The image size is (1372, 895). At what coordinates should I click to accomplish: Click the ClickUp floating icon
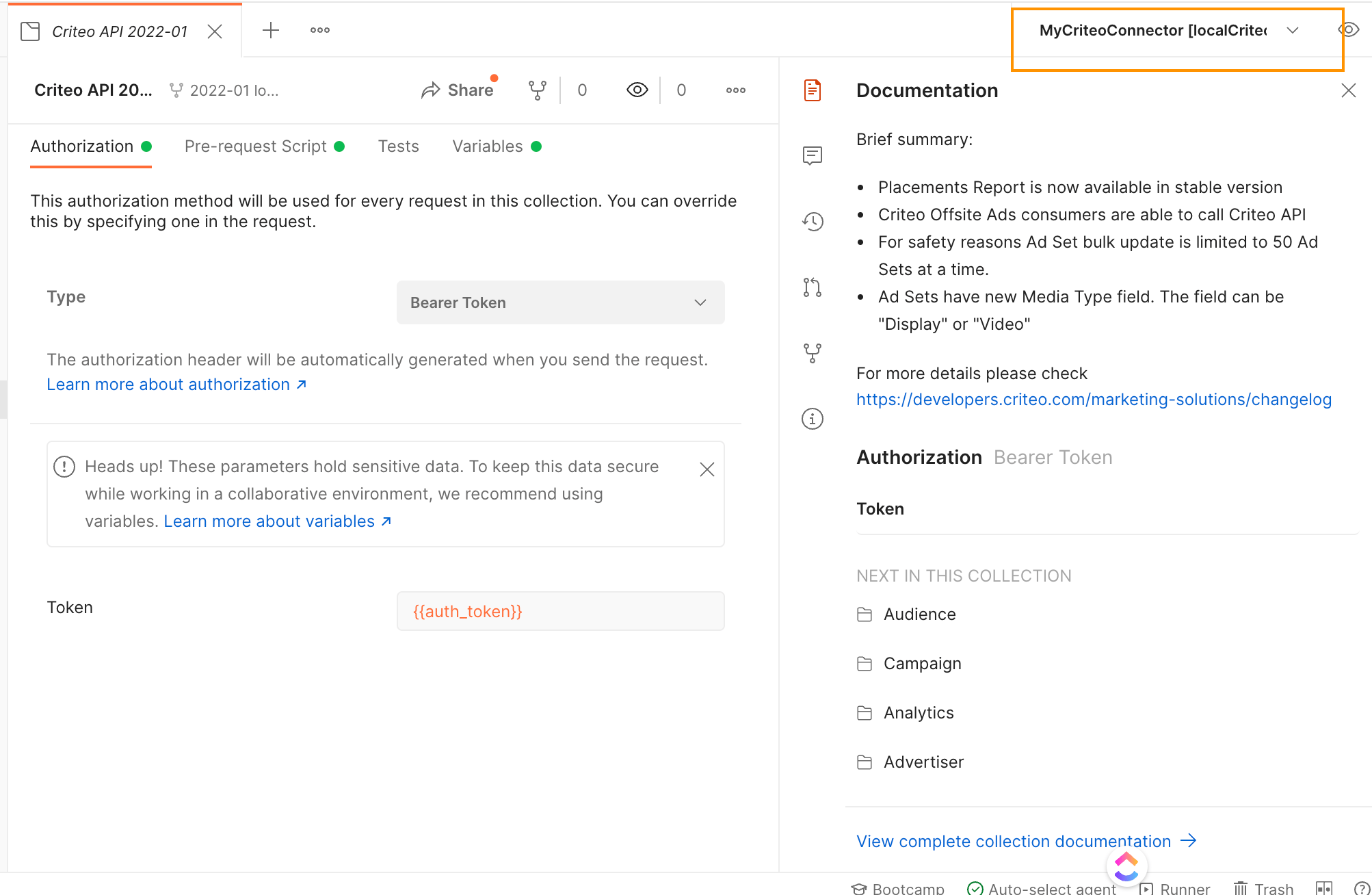[1126, 867]
